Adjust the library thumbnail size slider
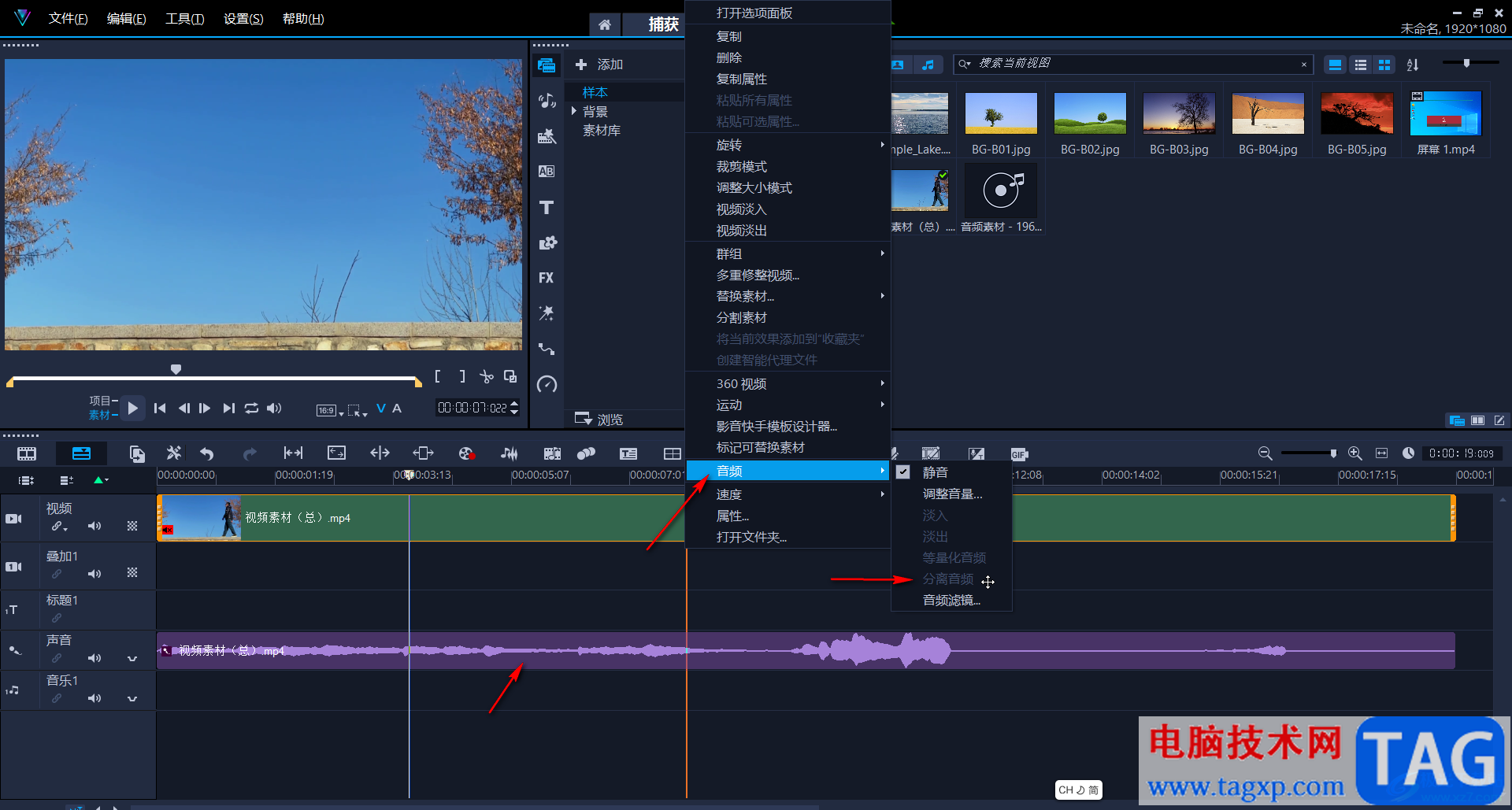Screen dimensions: 1512x810 [1466, 63]
